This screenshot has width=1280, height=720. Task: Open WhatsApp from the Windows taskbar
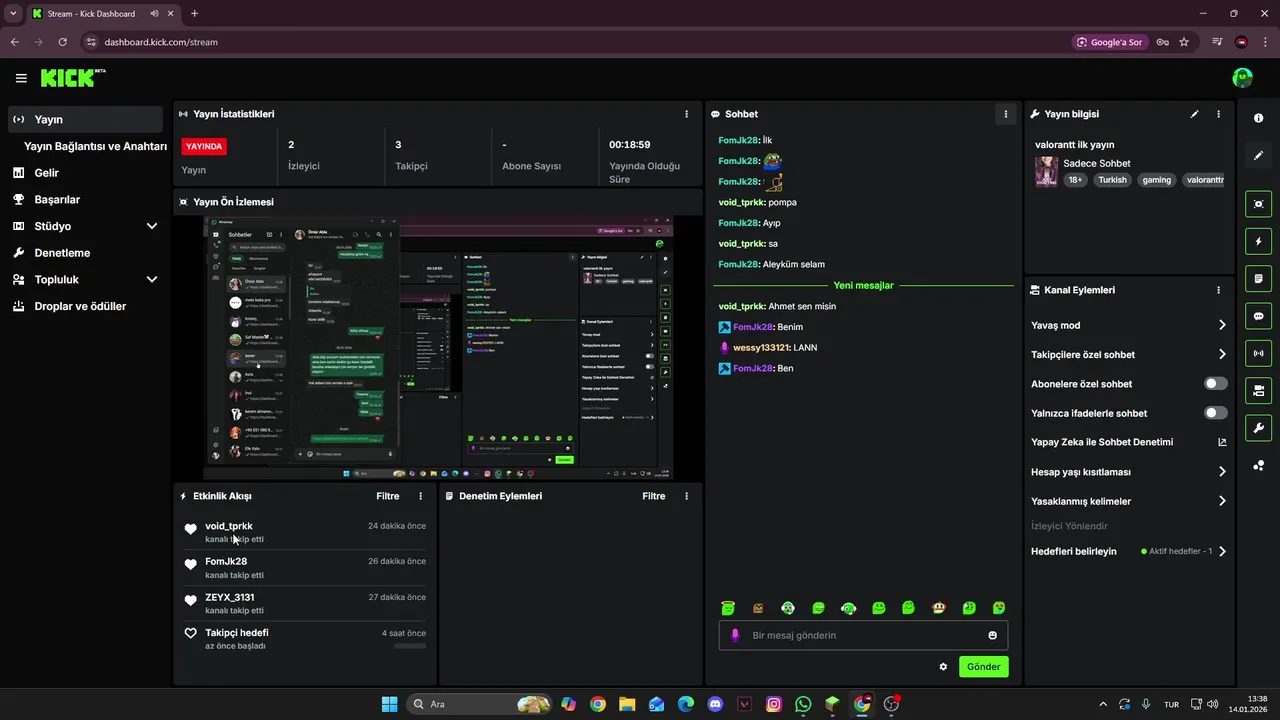click(803, 704)
